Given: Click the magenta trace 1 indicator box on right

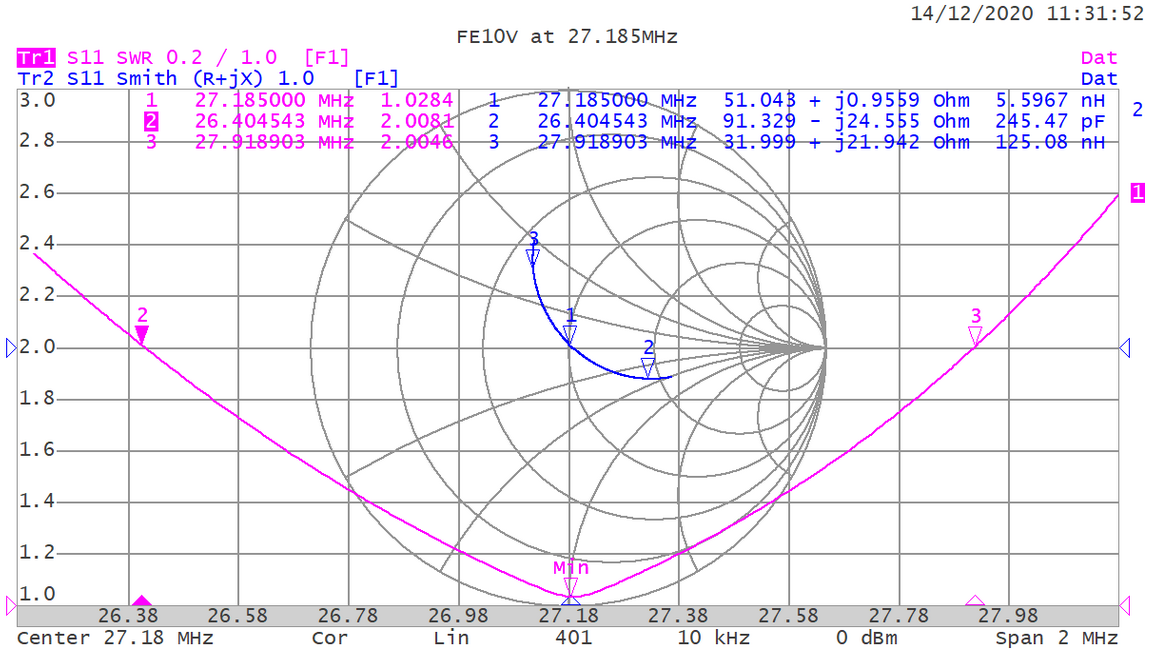Looking at the screenshot, I should click(1138, 192).
